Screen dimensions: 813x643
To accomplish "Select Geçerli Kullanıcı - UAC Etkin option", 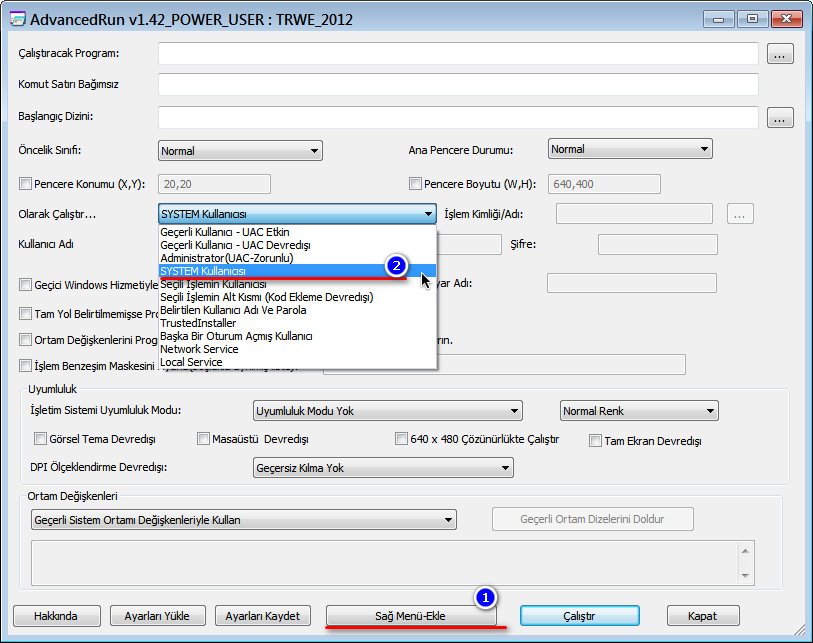I will pos(297,232).
